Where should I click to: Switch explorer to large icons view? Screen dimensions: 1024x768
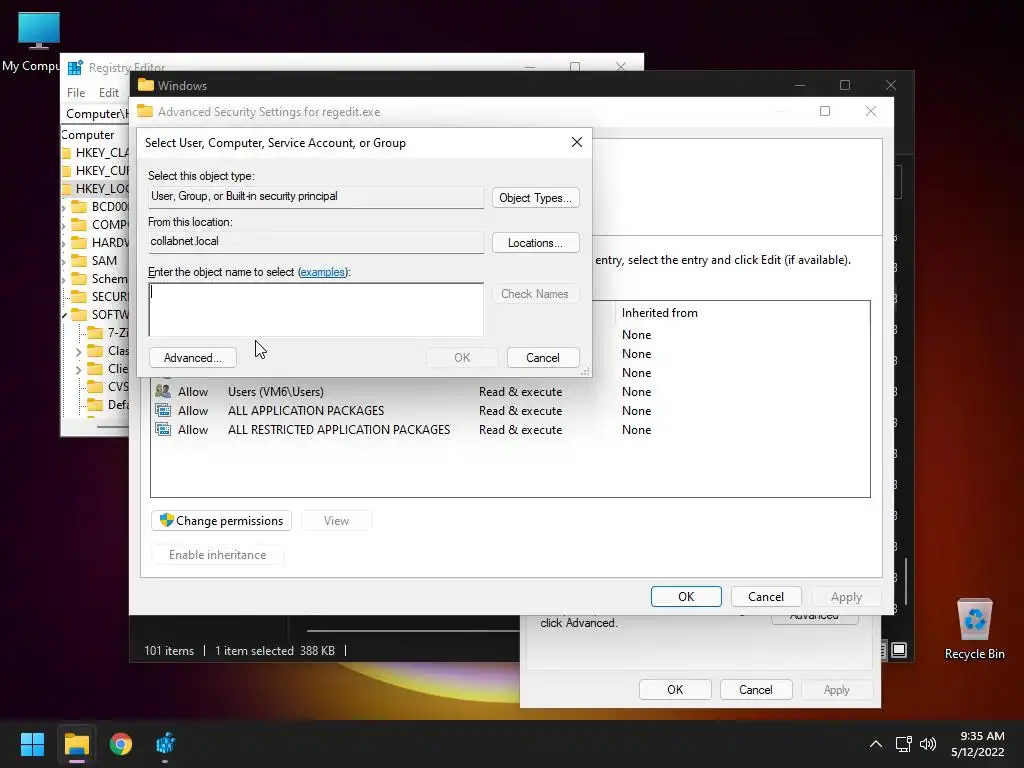coord(899,650)
